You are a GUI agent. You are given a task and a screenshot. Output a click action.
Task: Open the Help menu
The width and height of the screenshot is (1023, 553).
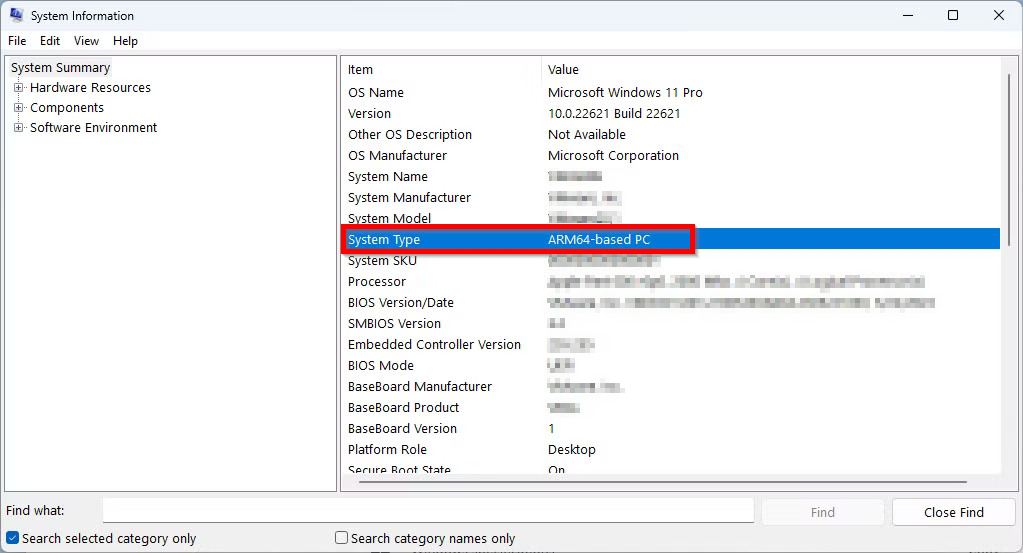click(x=125, y=41)
